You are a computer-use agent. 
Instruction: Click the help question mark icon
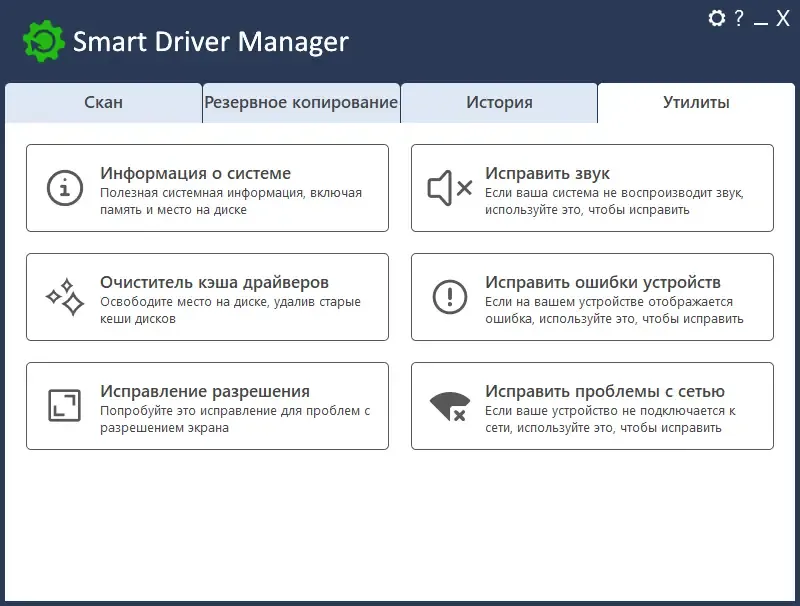(738, 18)
